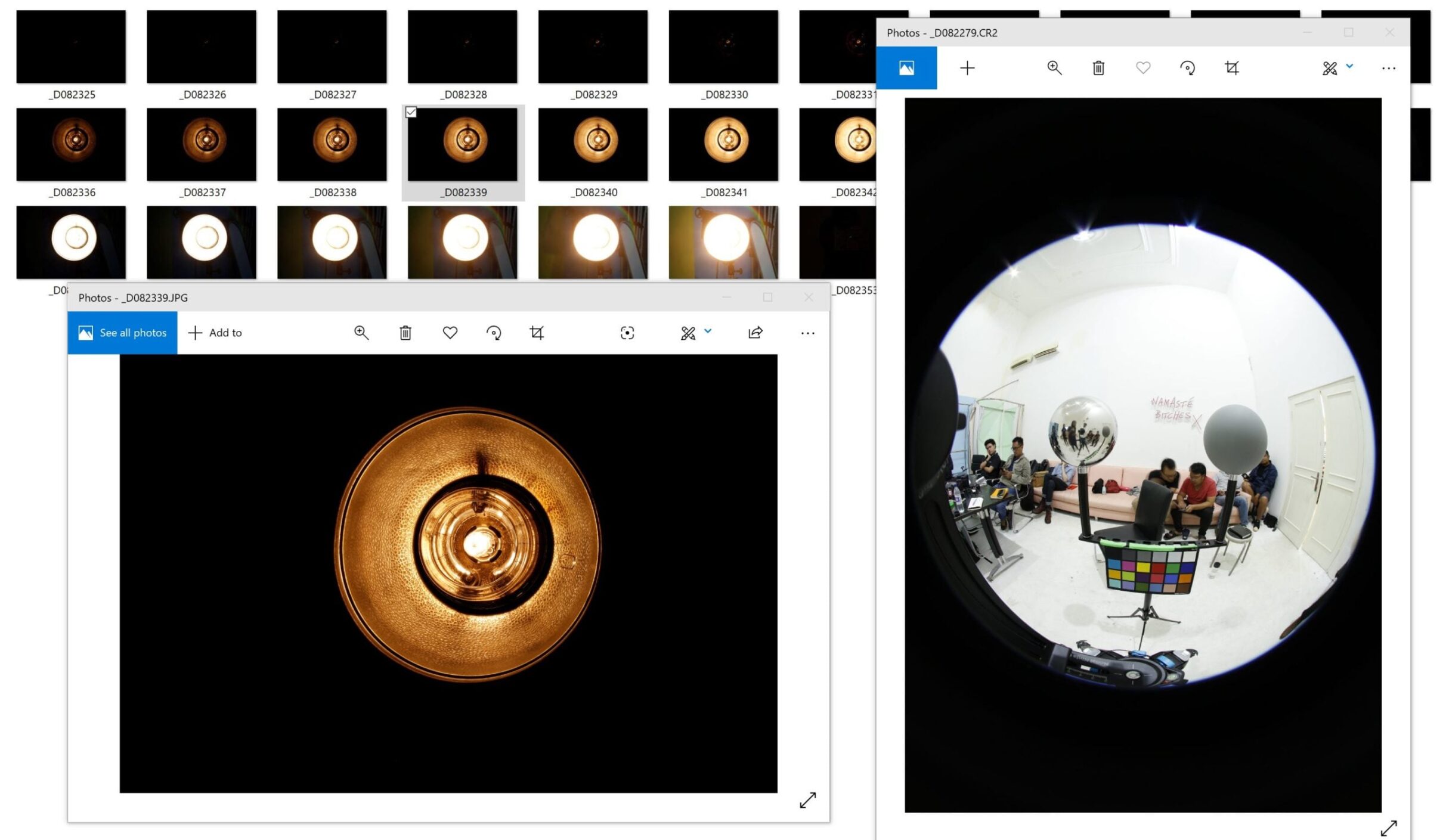The width and height of the screenshot is (1443, 840).
Task: Minimize the _D082339.JPG Photos window
Action: [726, 297]
